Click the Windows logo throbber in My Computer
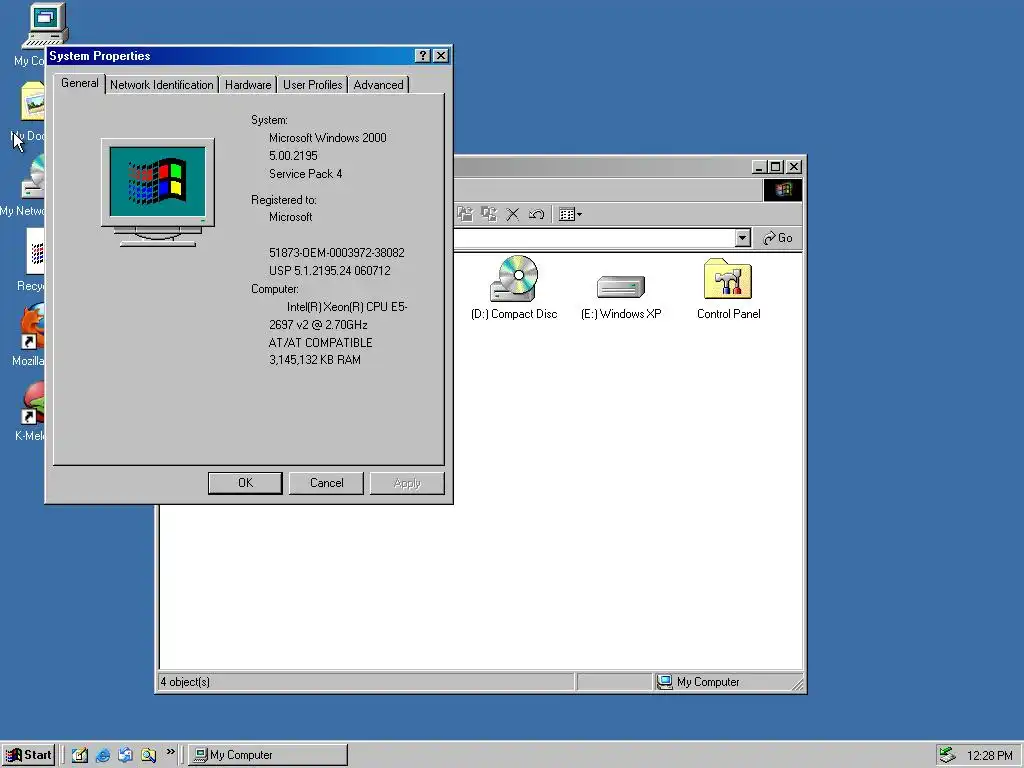This screenshot has width=1024, height=768. (x=783, y=190)
